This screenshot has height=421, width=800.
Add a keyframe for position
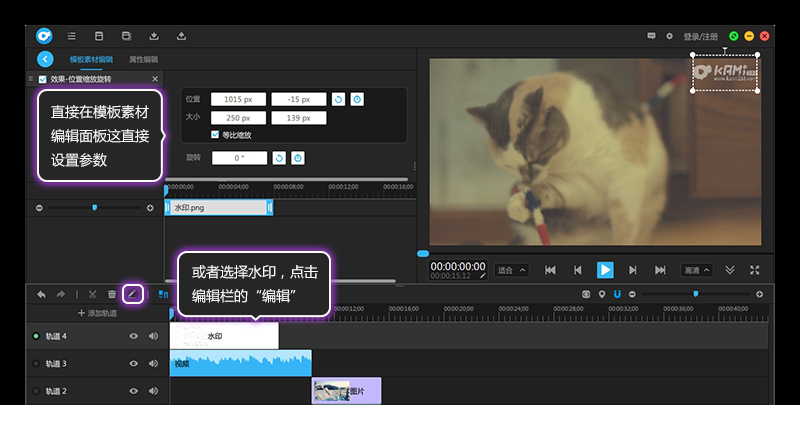click(357, 100)
